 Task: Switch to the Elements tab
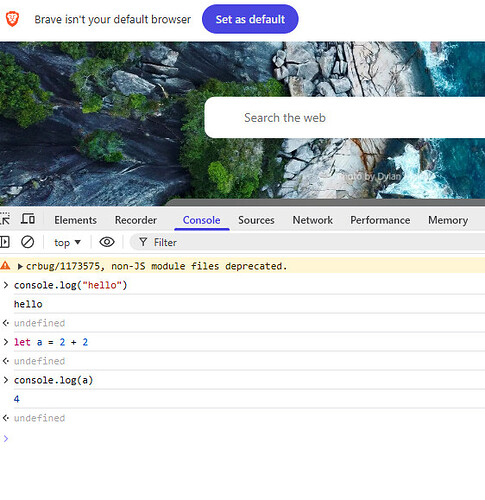pos(75,220)
